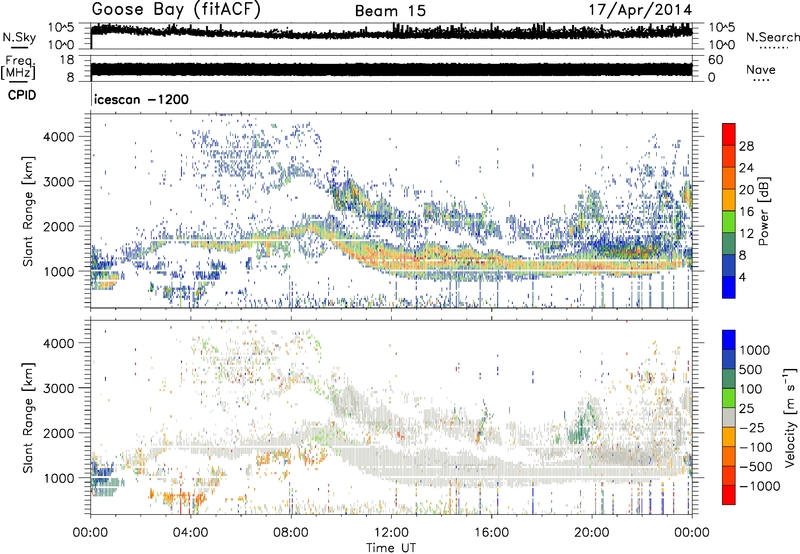Screen dimensions: 800x554
Task: Click the '04:00' time axis label
Action: point(190,533)
